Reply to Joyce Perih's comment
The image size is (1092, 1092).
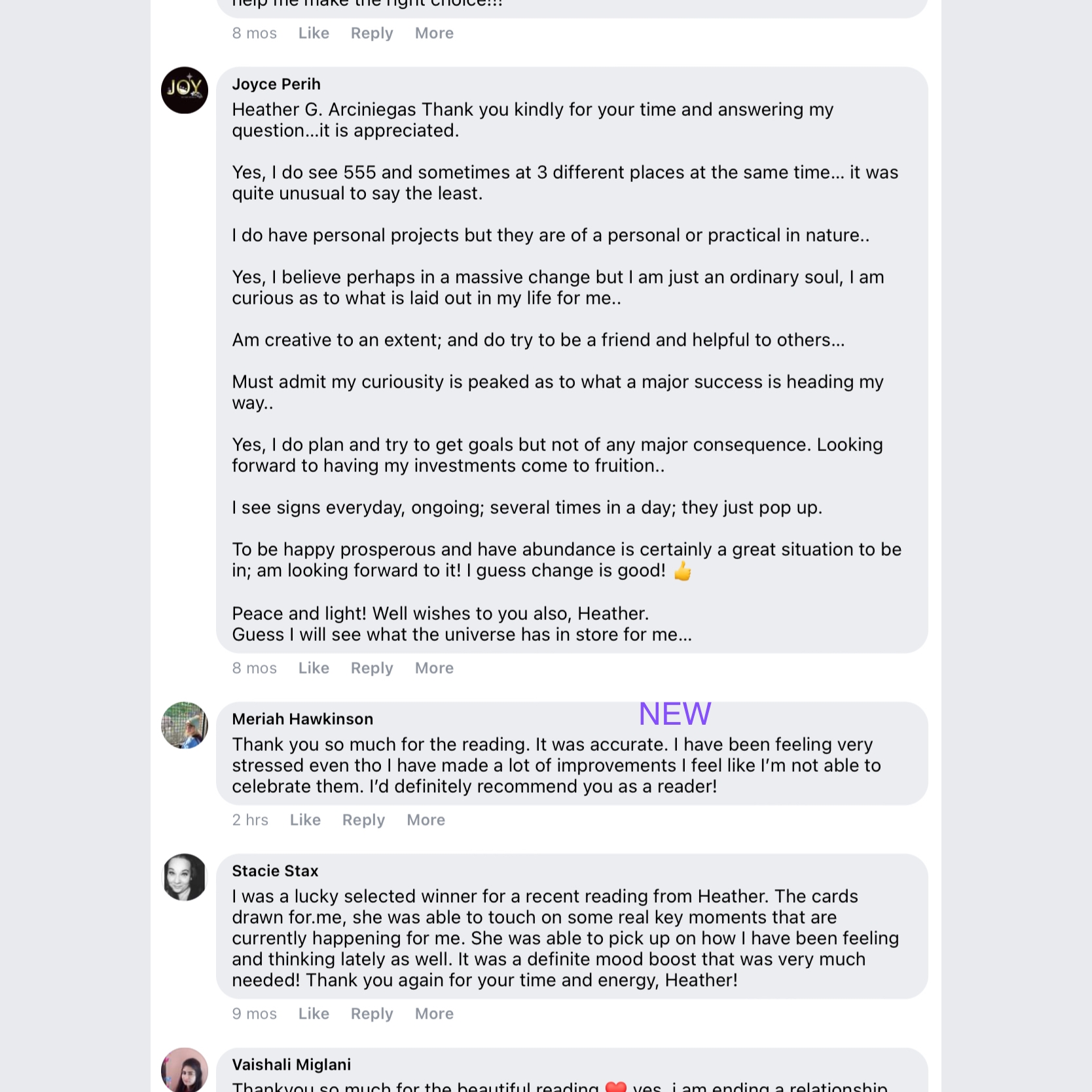(x=372, y=668)
